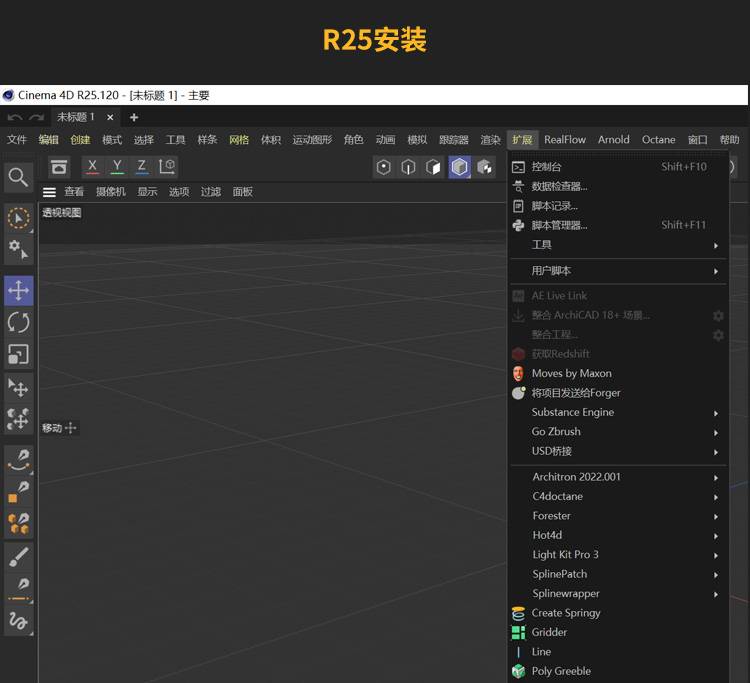Activate the Scale tool
This screenshot has height=683, width=750.
19,354
